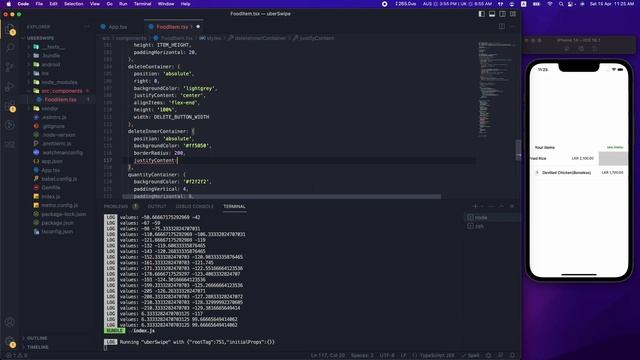Open babel.config.js in the Explorer
The width and height of the screenshot is (640, 360).
[x=59, y=179]
